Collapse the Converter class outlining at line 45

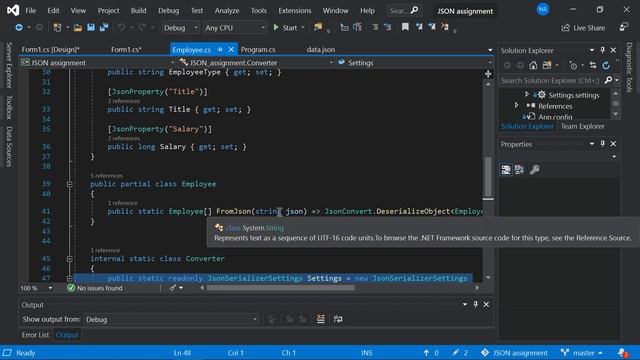point(69,259)
